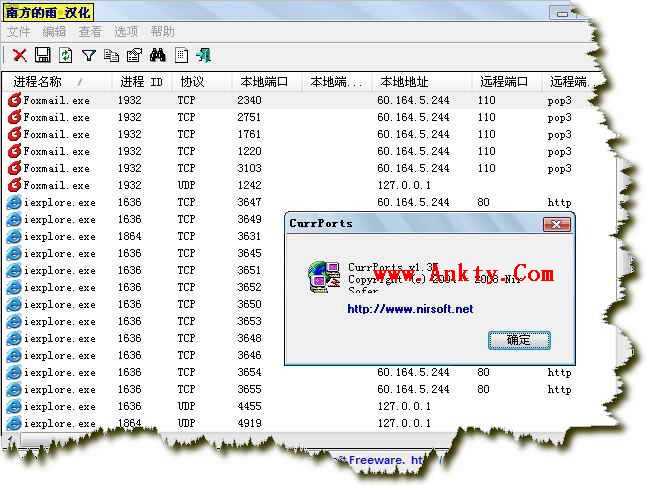Click the save floppy disk toolbar icon
The height and width of the screenshot is (486, 646).
coord(42,55)
